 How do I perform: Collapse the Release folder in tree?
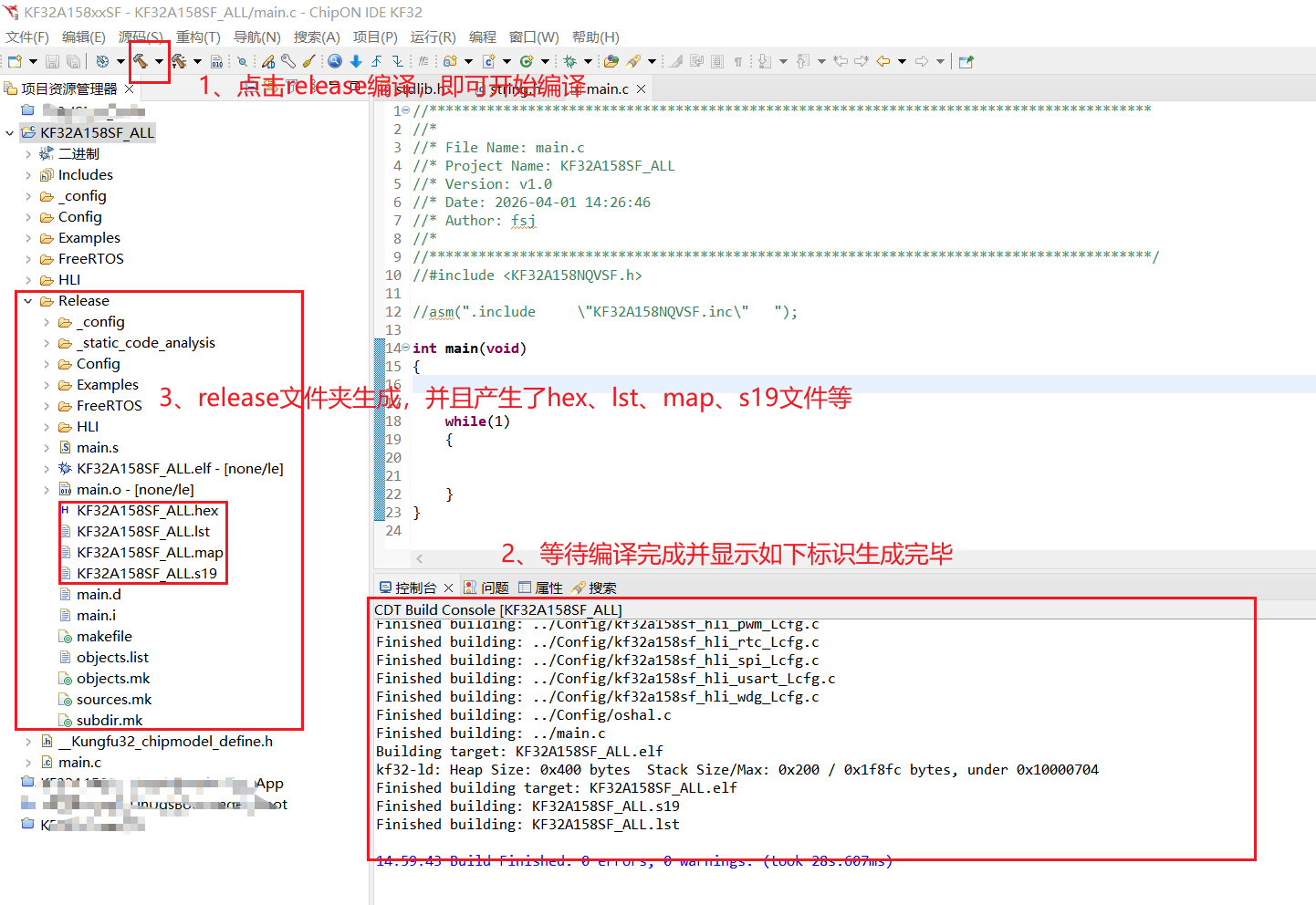point(28,301)
